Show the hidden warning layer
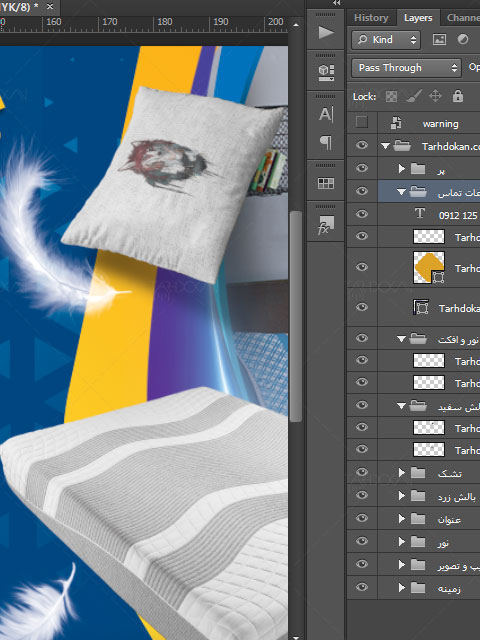This screenshot has width=480, height=640. [362, 122]
